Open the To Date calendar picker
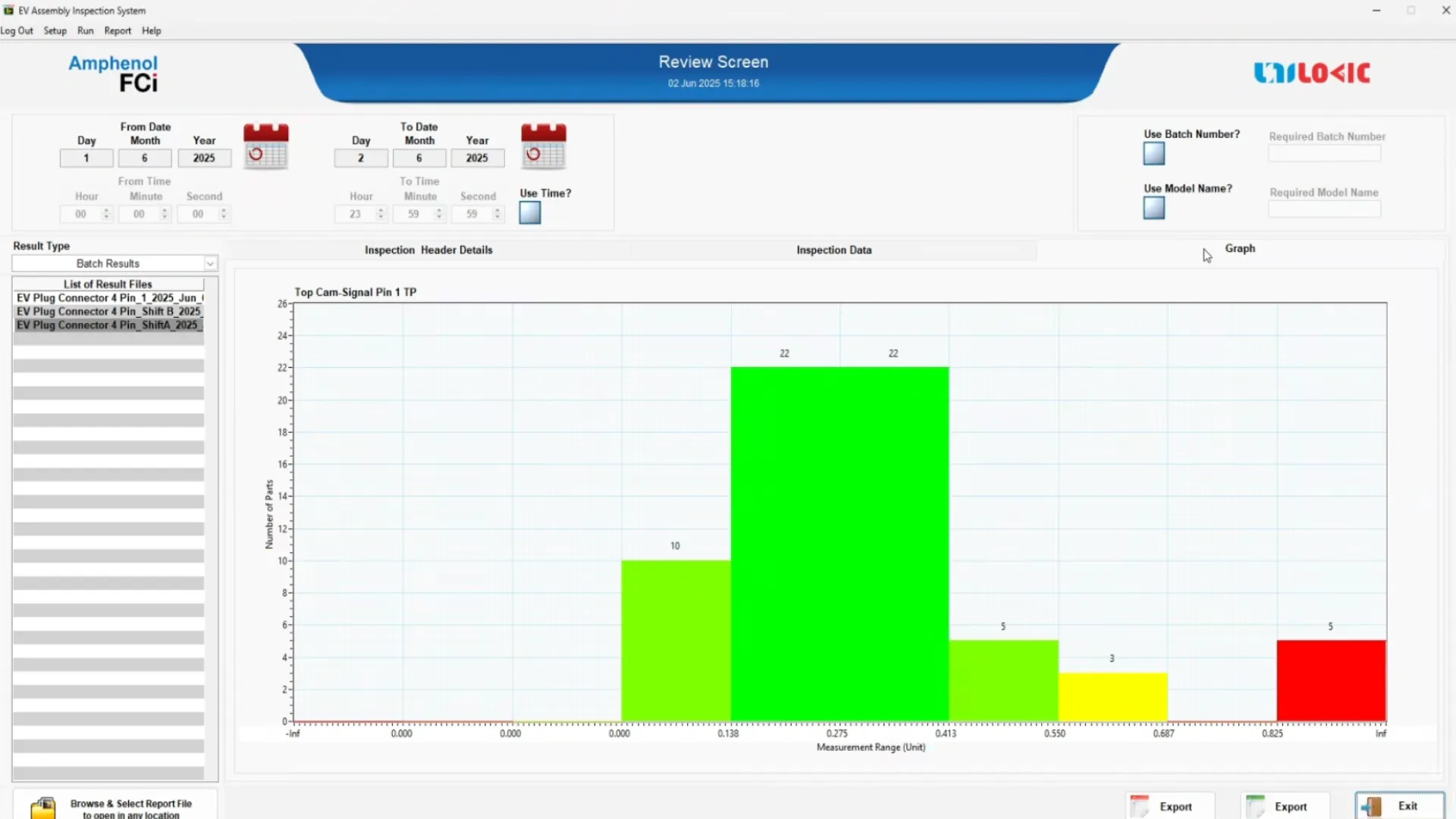This screenshot has width=1456, height=819. pos(543,146)
